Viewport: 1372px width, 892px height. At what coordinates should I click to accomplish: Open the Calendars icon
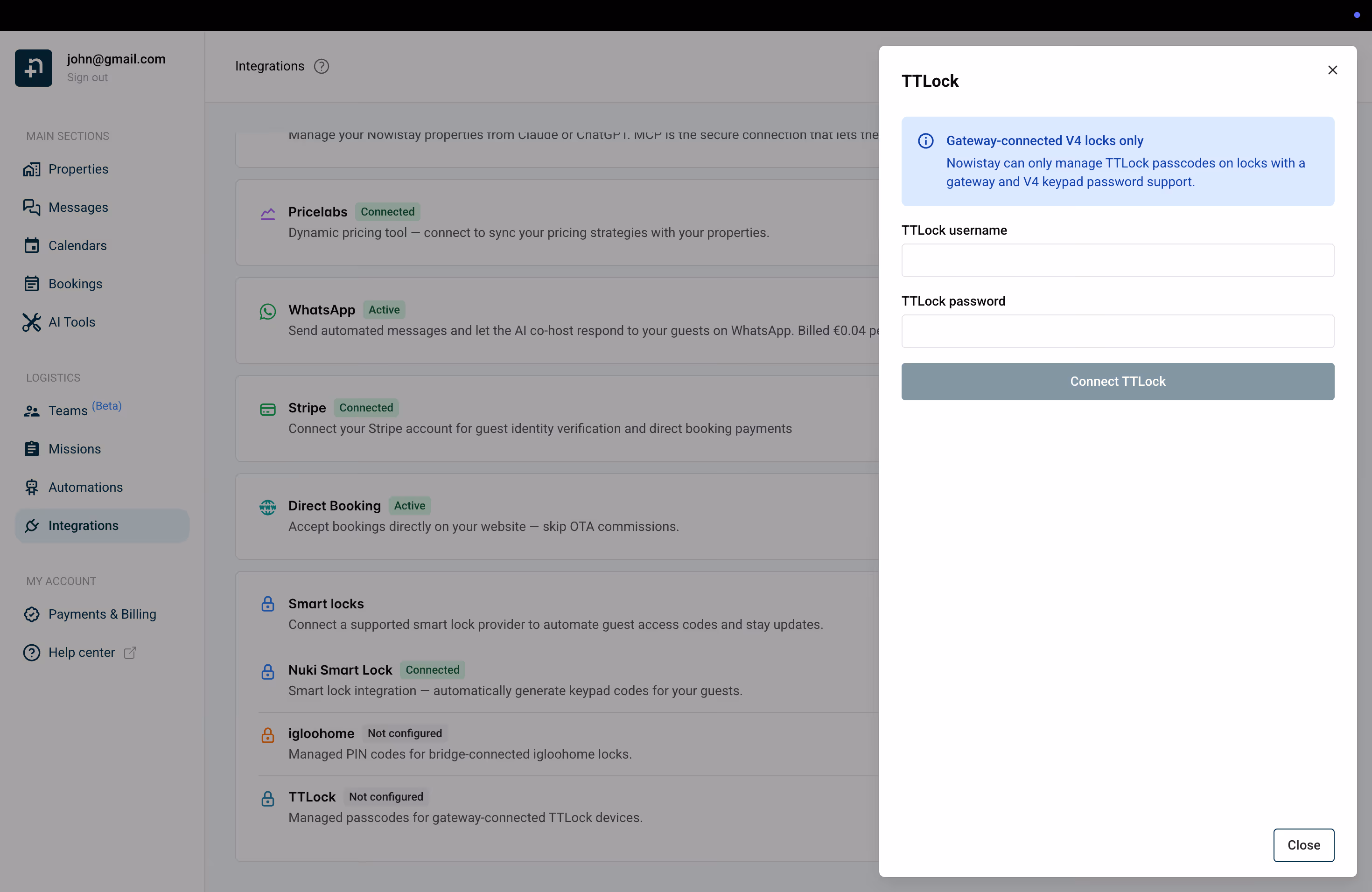click(x=32, y=245)
